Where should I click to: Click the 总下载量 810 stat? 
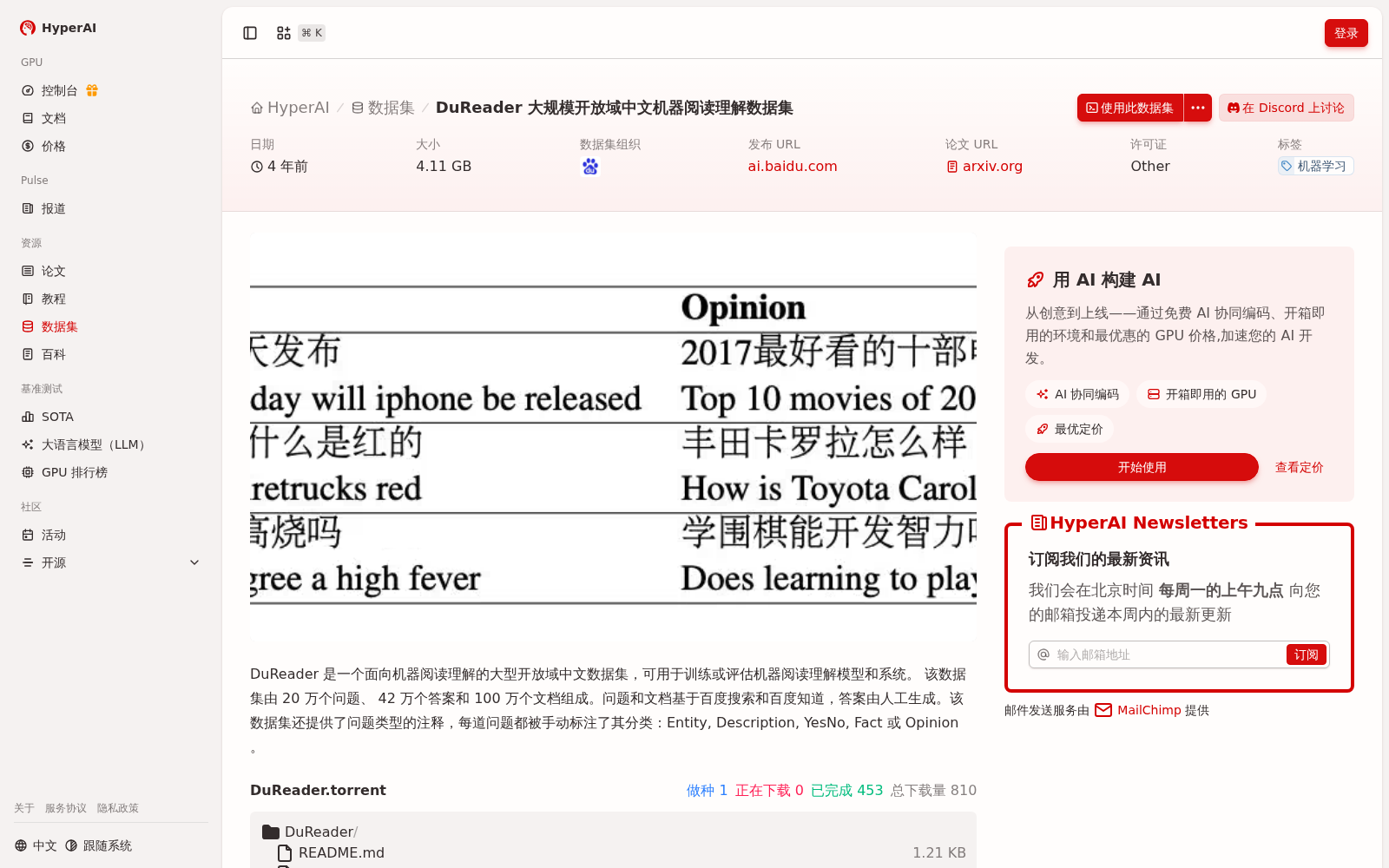[933, 790]
